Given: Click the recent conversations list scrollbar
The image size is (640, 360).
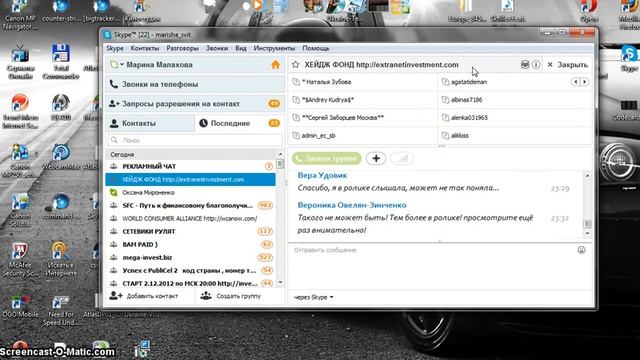Looking at the screenshot, I should pos(280,219).
